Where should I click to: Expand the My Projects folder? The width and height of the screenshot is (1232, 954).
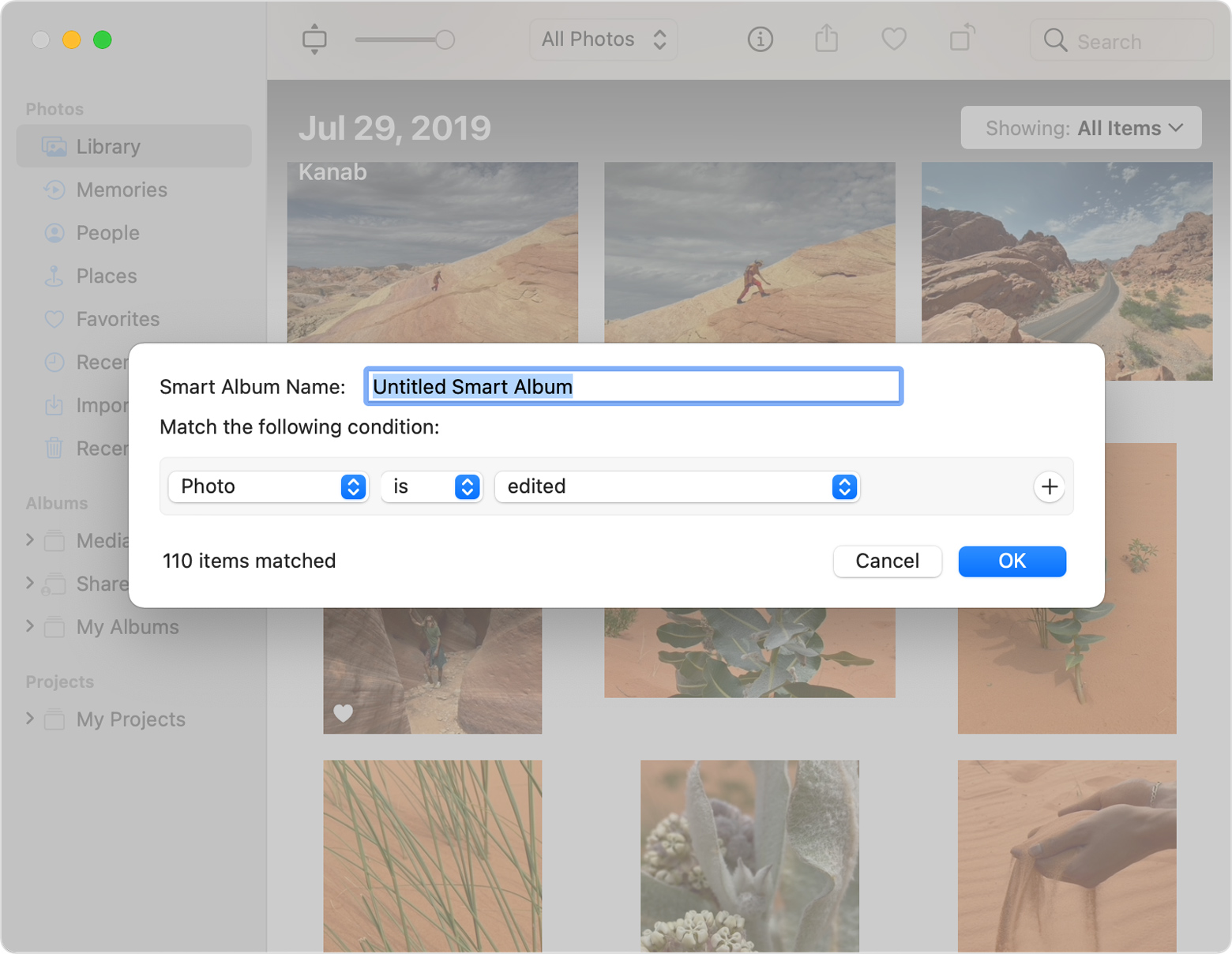30,719
